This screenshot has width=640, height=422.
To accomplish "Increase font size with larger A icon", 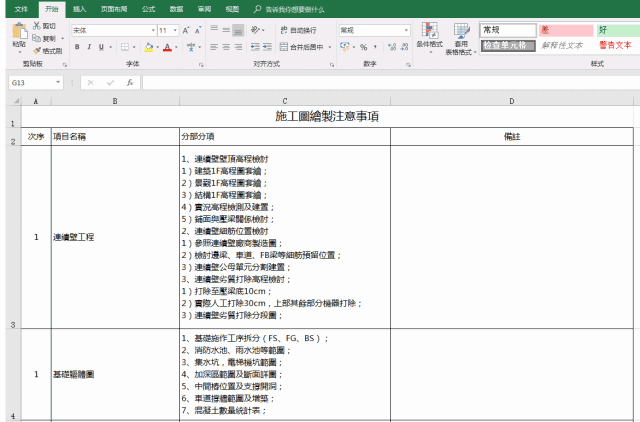I will point(186,30).
